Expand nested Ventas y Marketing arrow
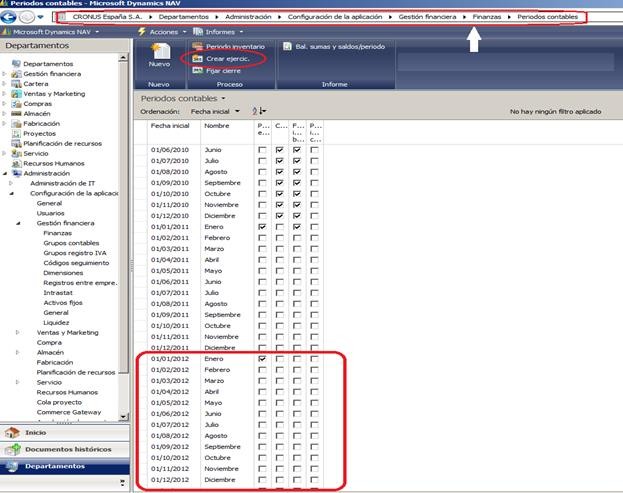623x493 pixels. (17, 333)
